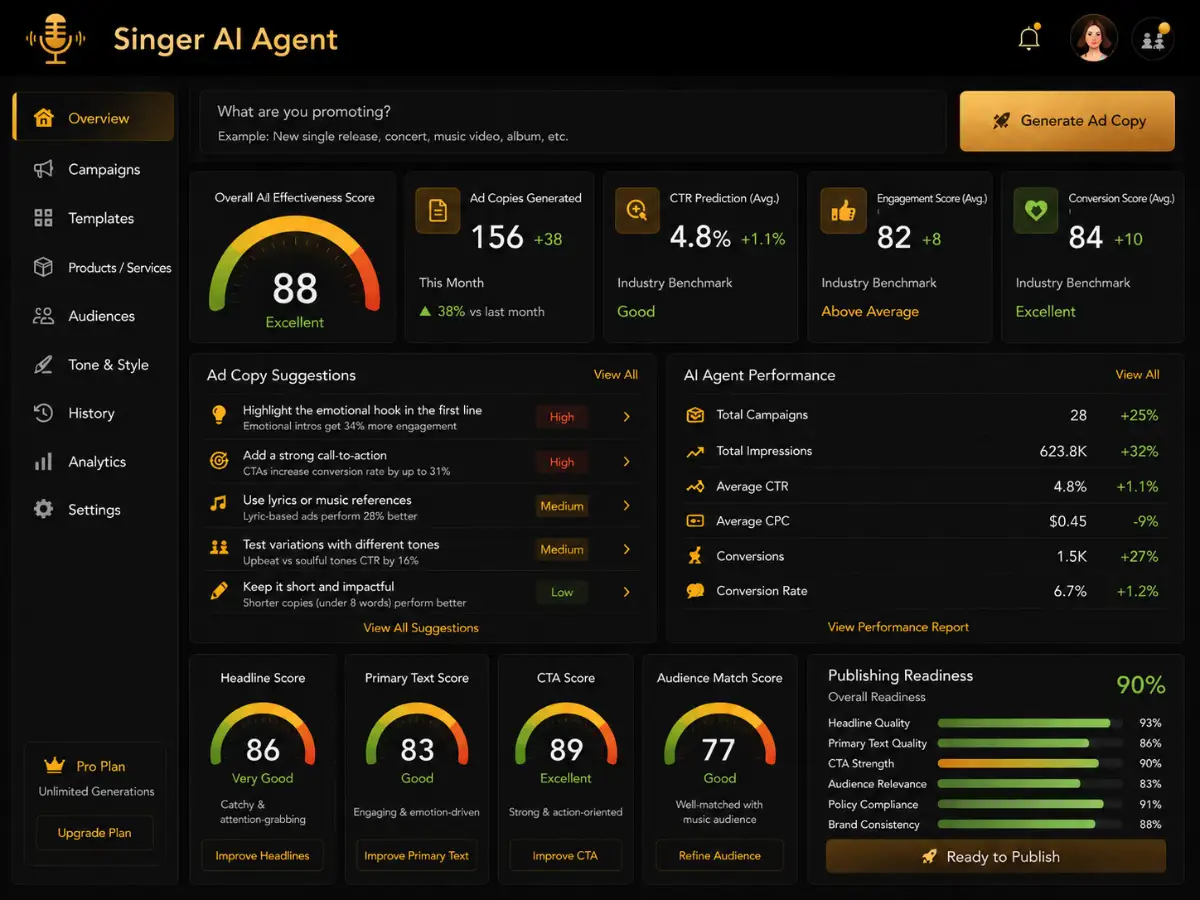
Task: Click the What are you promoting input
Action: coord(573,123)
